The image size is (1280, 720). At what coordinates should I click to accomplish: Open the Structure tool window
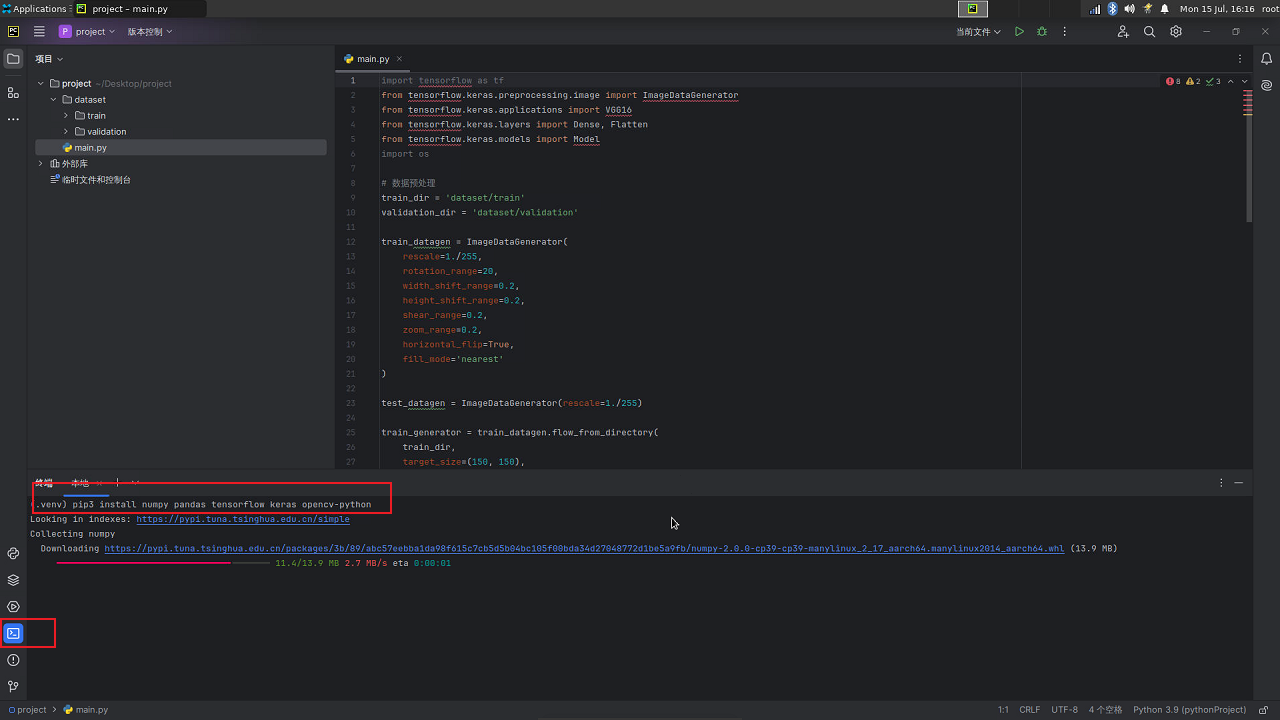[13, 92]
